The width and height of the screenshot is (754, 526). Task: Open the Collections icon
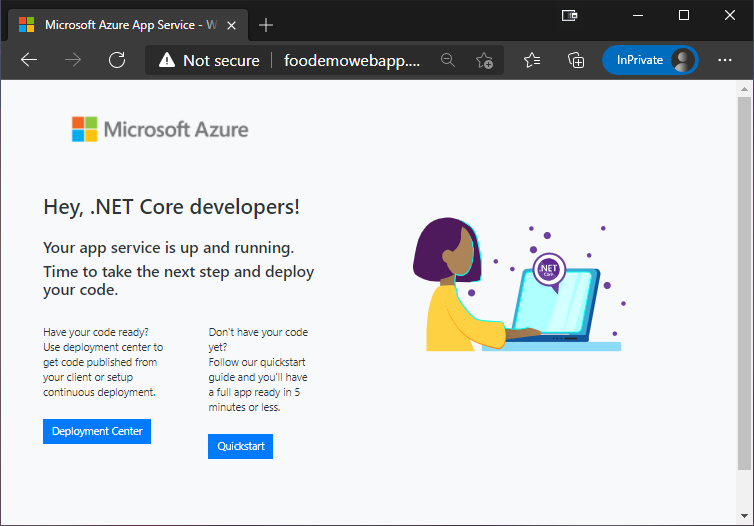[x=576, y=60]
